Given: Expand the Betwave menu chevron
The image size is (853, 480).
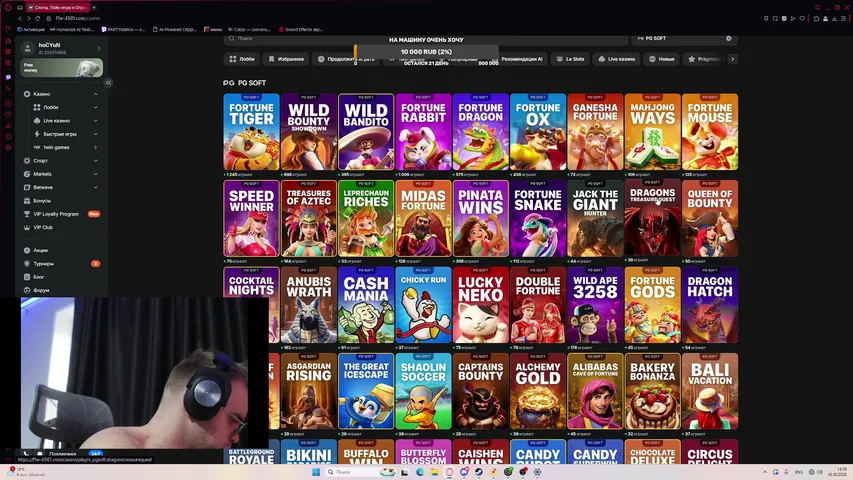Looking at the screenshot, I should (x=96, y=187).
